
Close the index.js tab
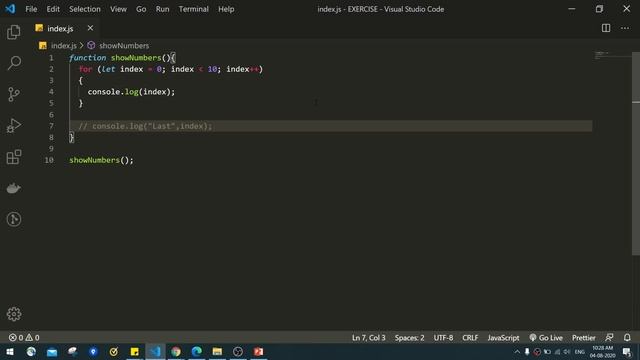point(90,28)
